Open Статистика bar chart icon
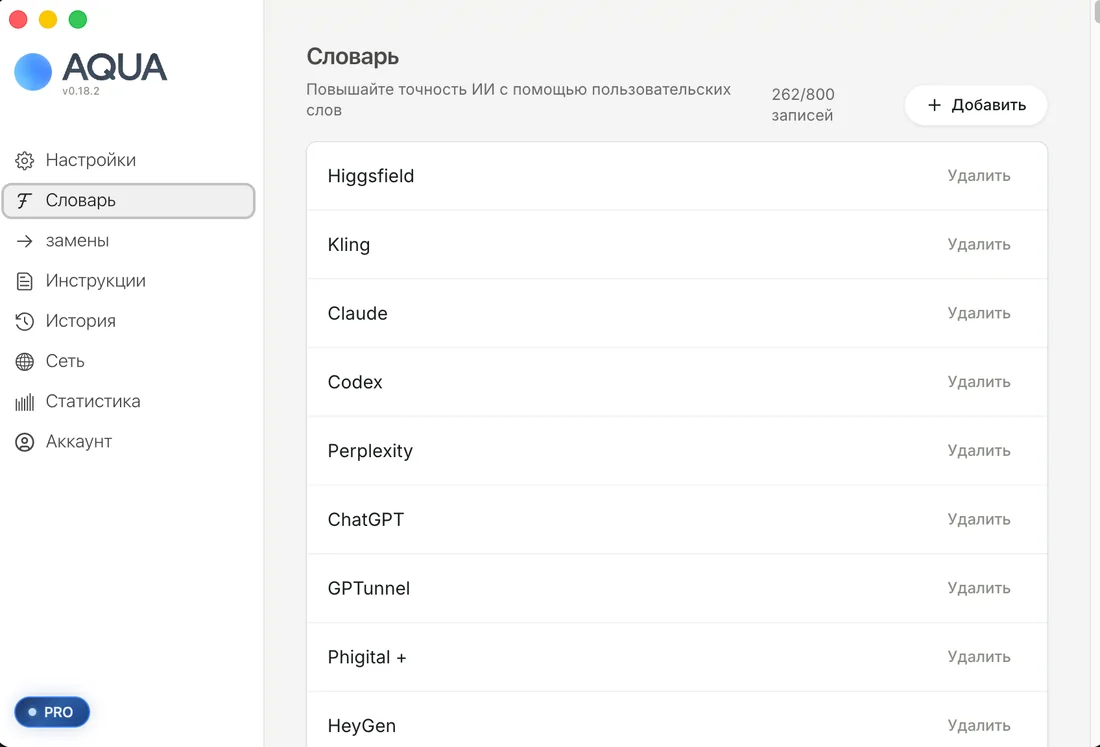The height and width of the screenshot is (747, 1100). point(25,402)
